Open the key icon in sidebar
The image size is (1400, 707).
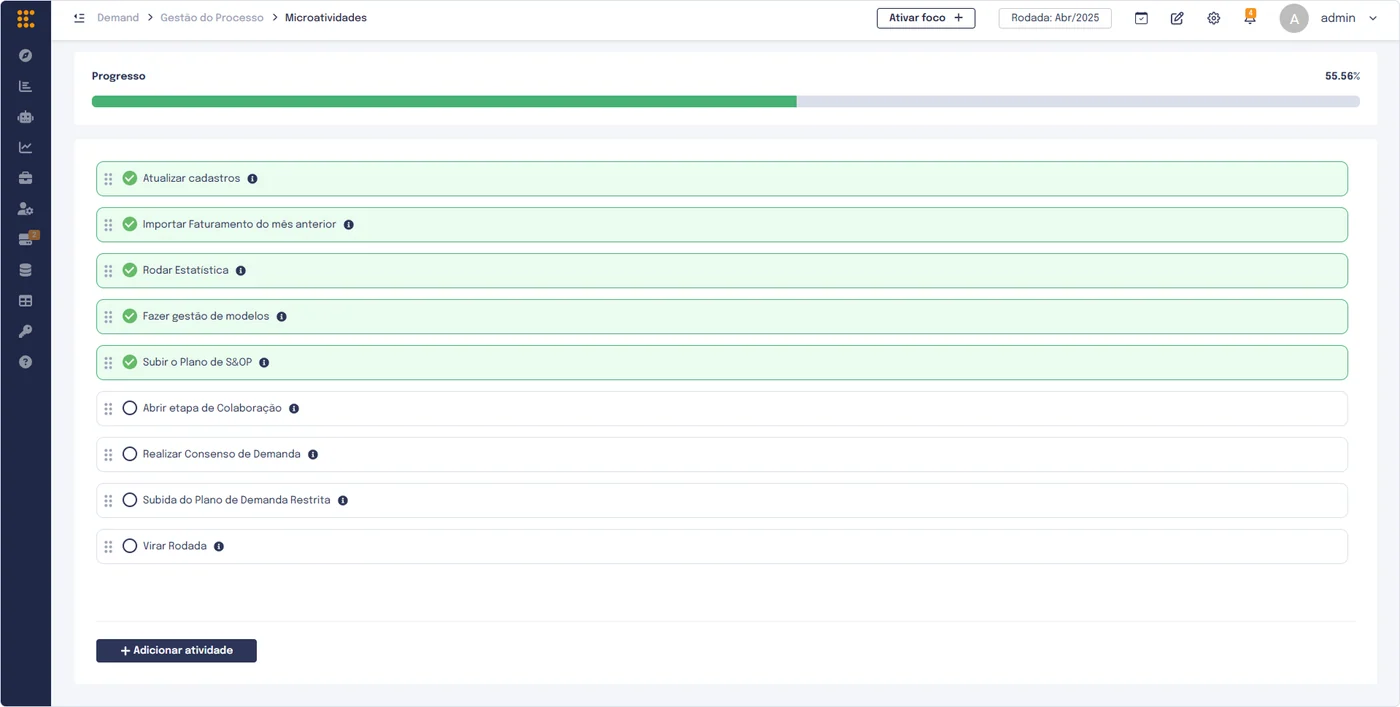25,331
